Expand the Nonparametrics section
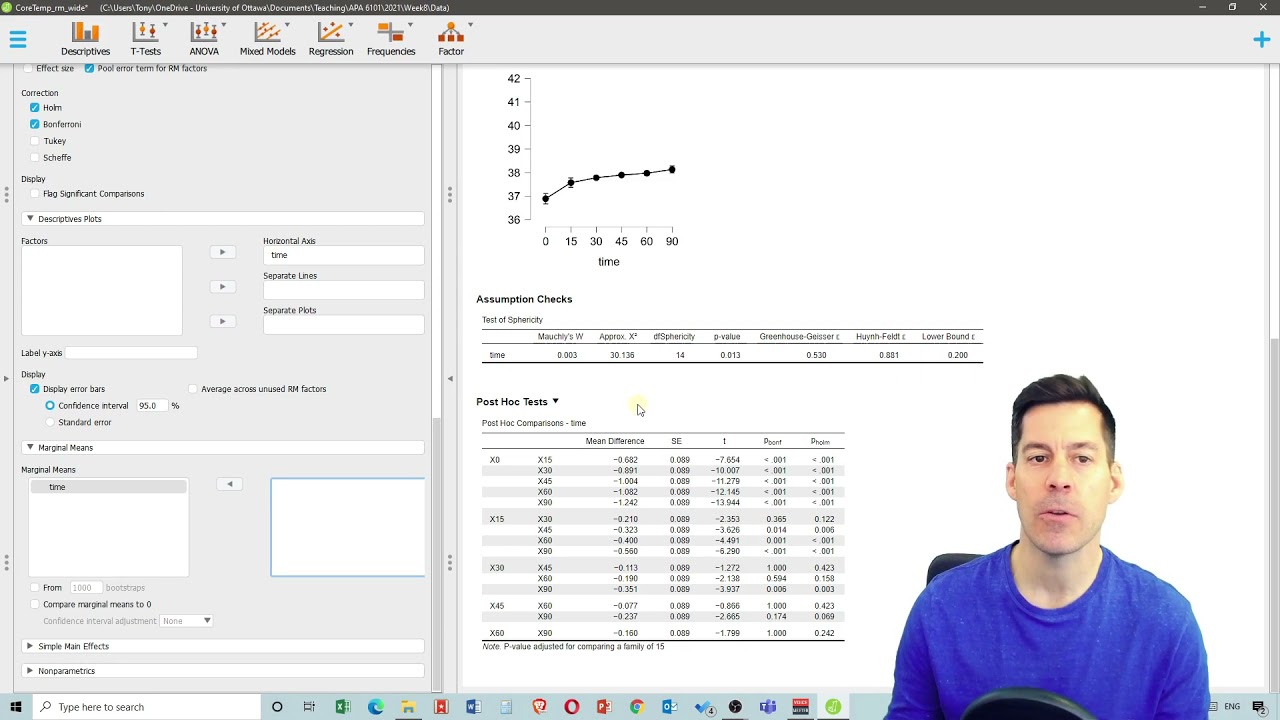 click(222, 671)
